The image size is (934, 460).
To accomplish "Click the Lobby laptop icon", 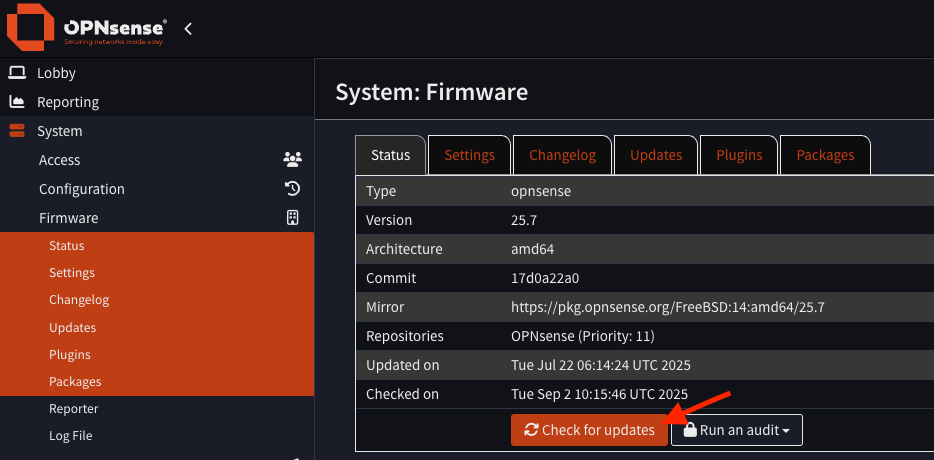I will click(17, 73).
